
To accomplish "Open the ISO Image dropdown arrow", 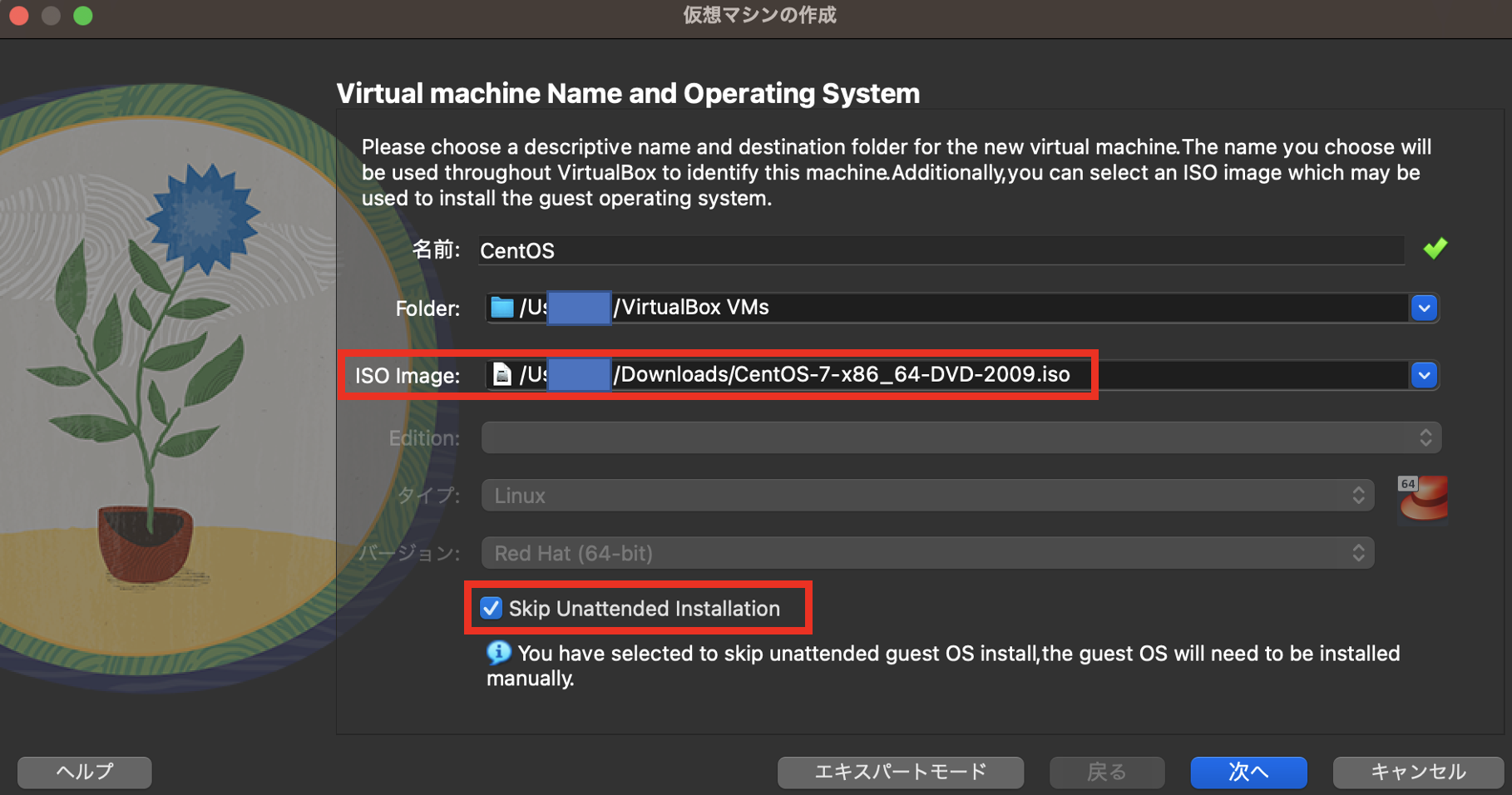I will [x=1424, y=376].
